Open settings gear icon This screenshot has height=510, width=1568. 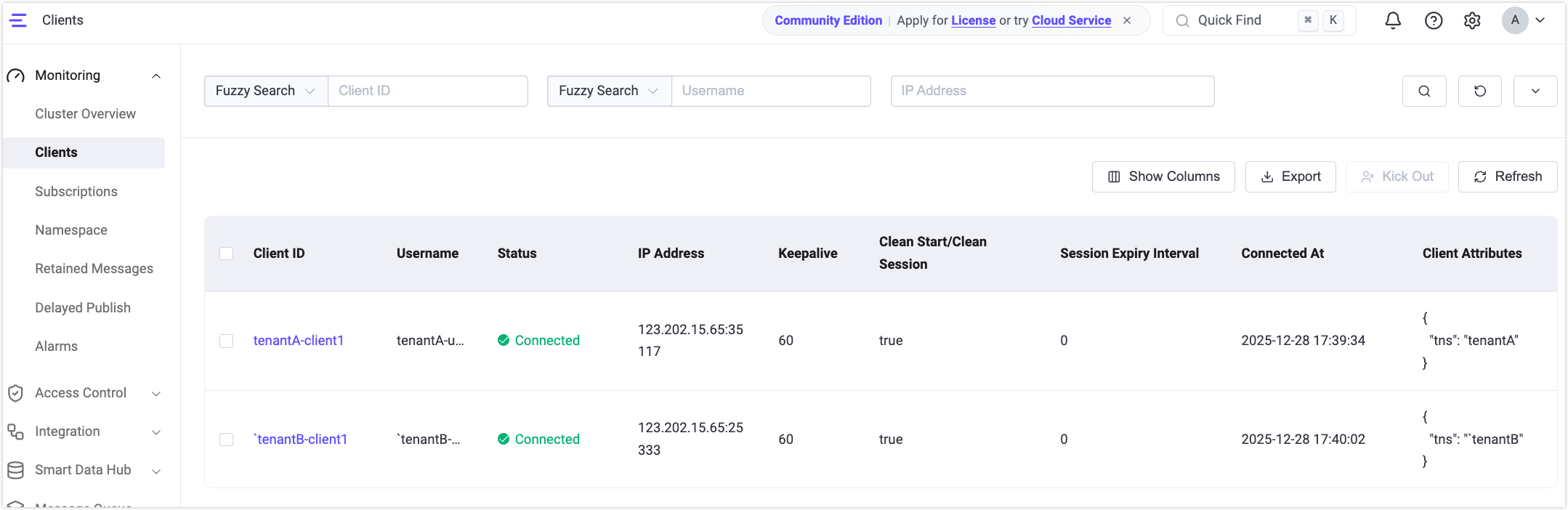tap(1472, 20)
